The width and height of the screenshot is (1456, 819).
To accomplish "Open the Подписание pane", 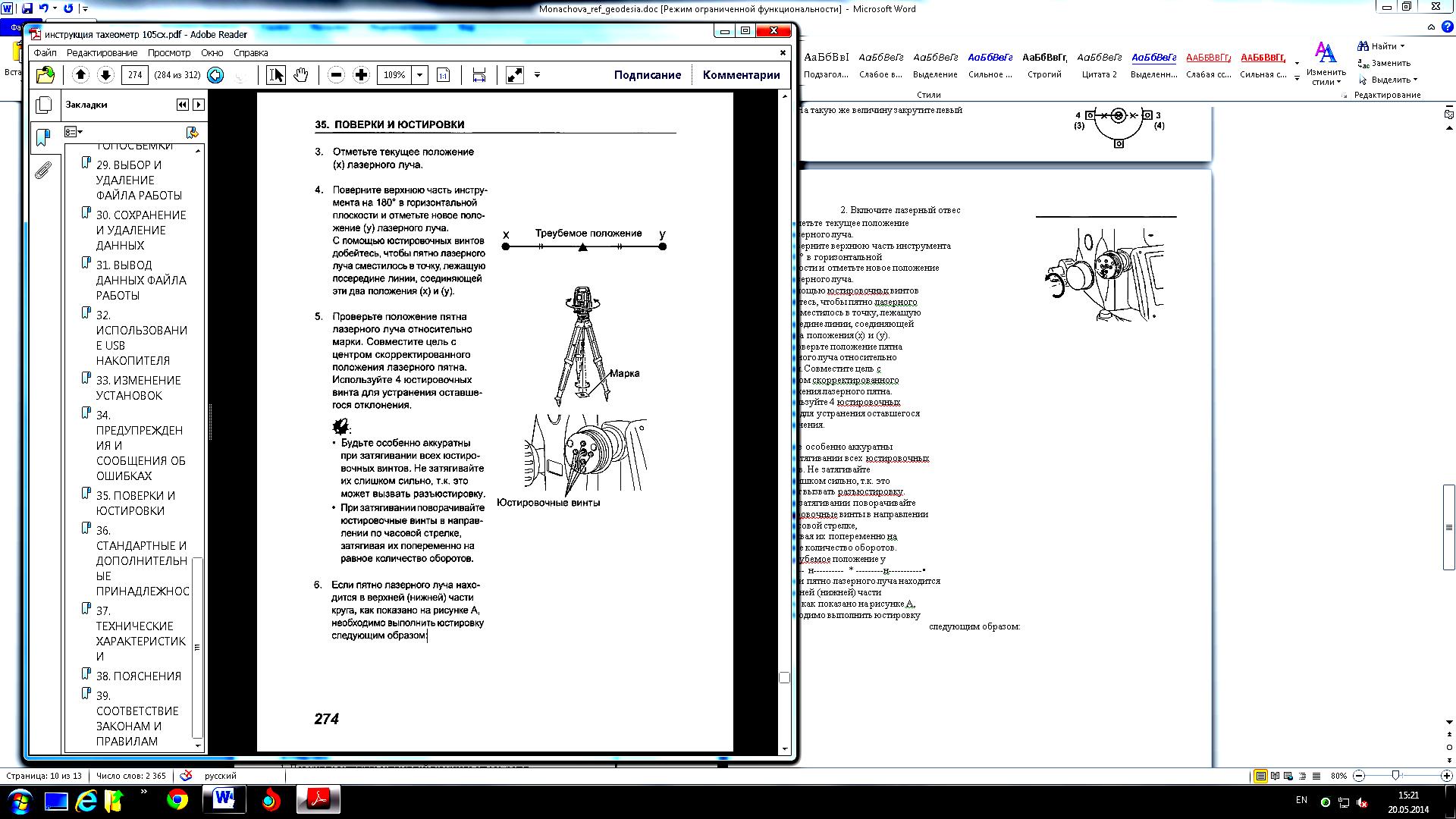I will tap(648, 74).
